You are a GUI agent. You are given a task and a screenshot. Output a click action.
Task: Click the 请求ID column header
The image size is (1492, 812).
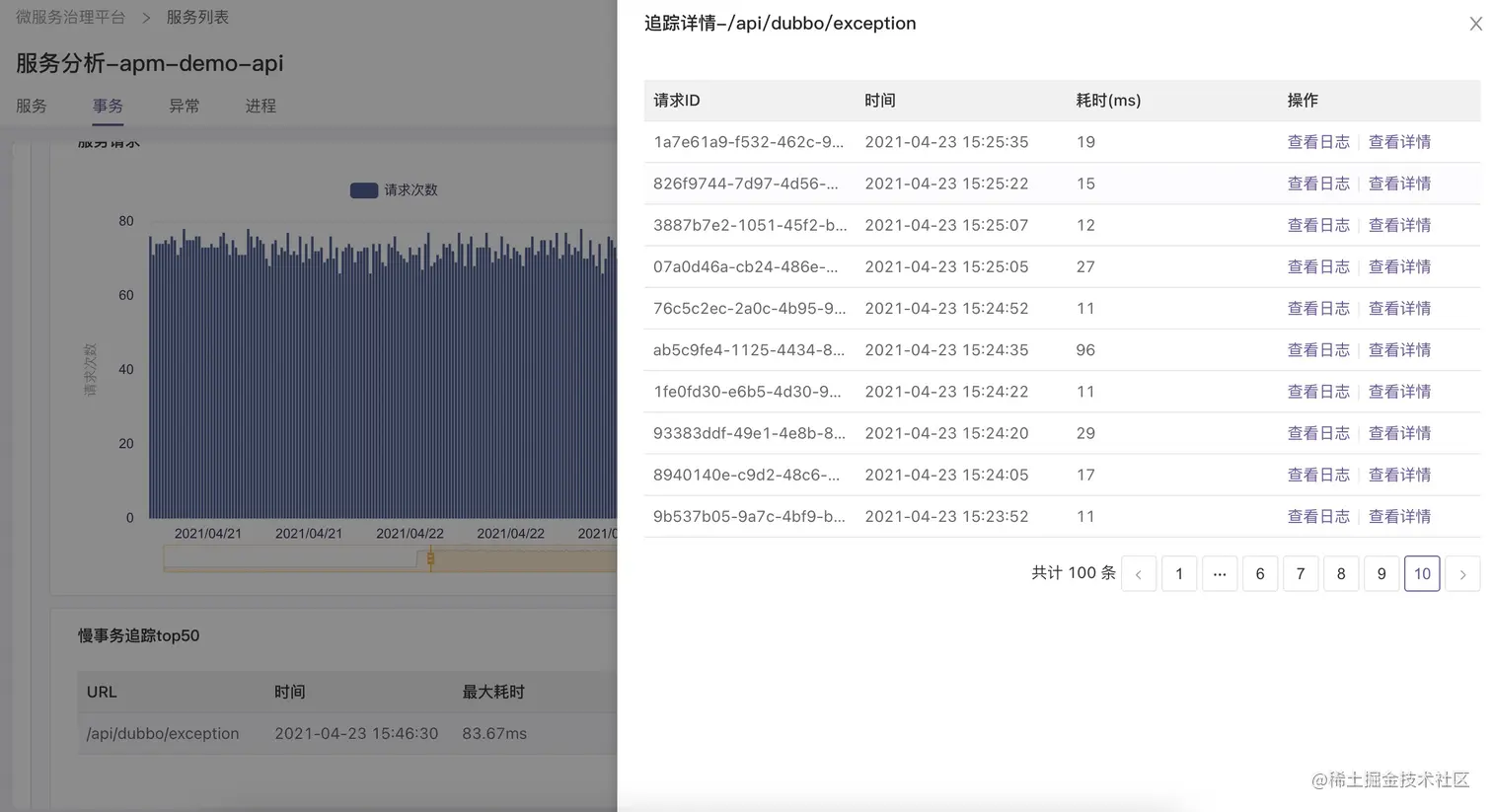677,101
